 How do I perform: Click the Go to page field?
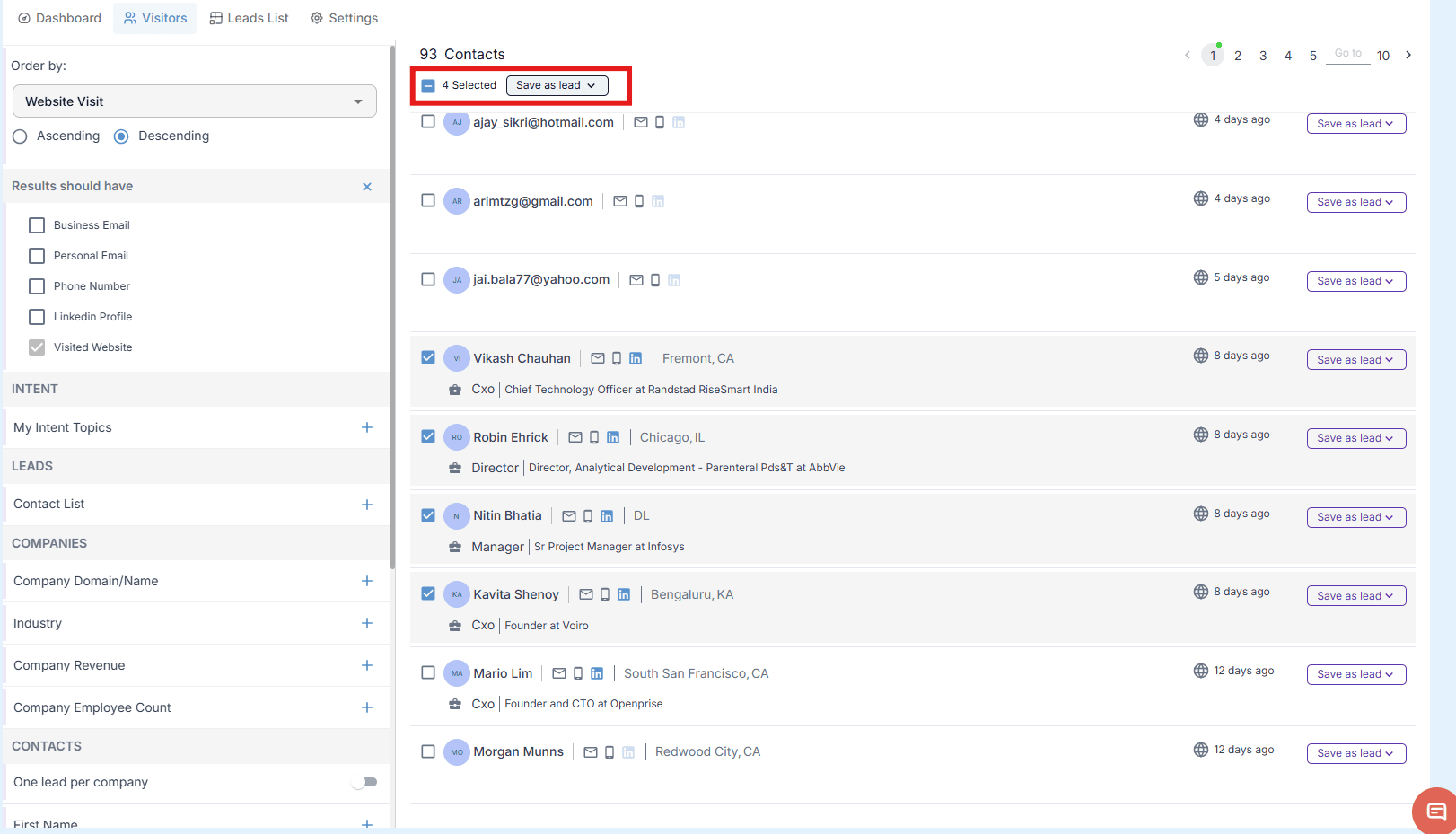pyautogui.click(x=1347, y=54)
